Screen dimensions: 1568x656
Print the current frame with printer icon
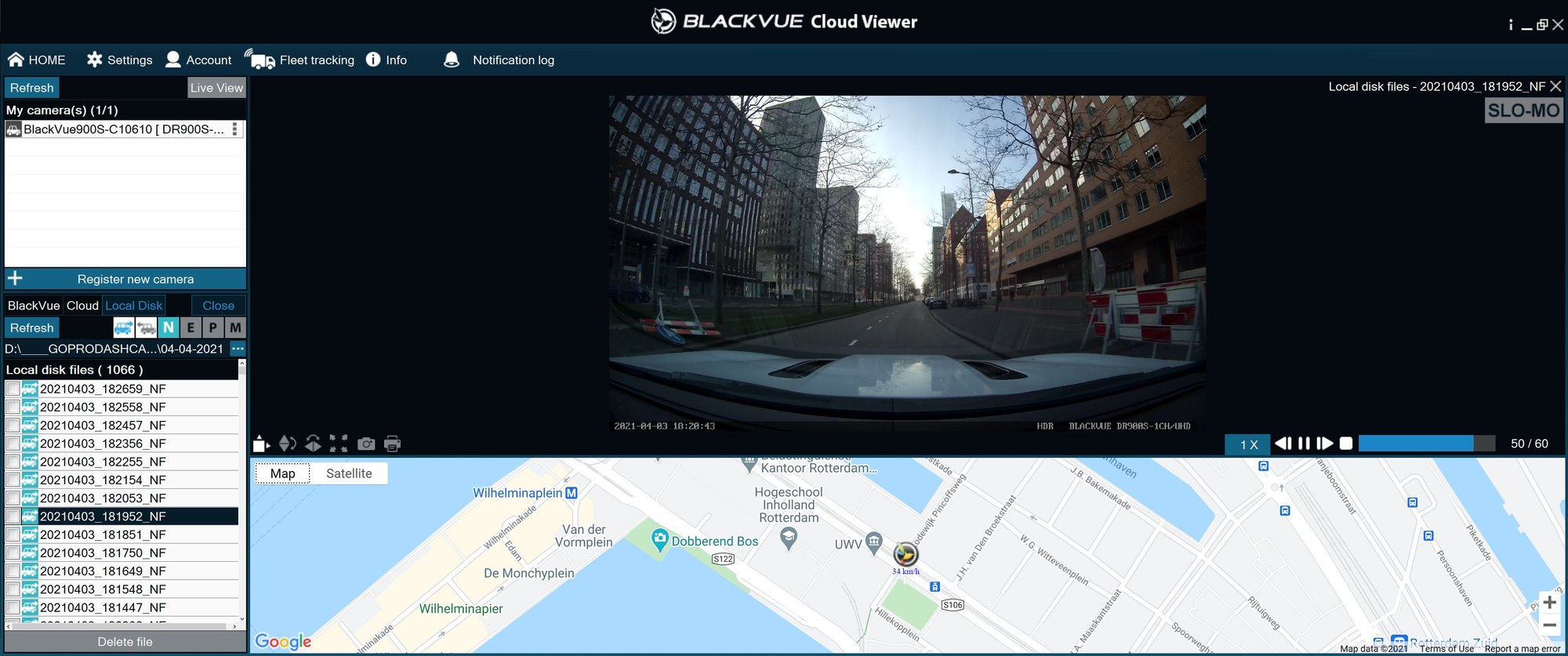[x=393, y=444]
